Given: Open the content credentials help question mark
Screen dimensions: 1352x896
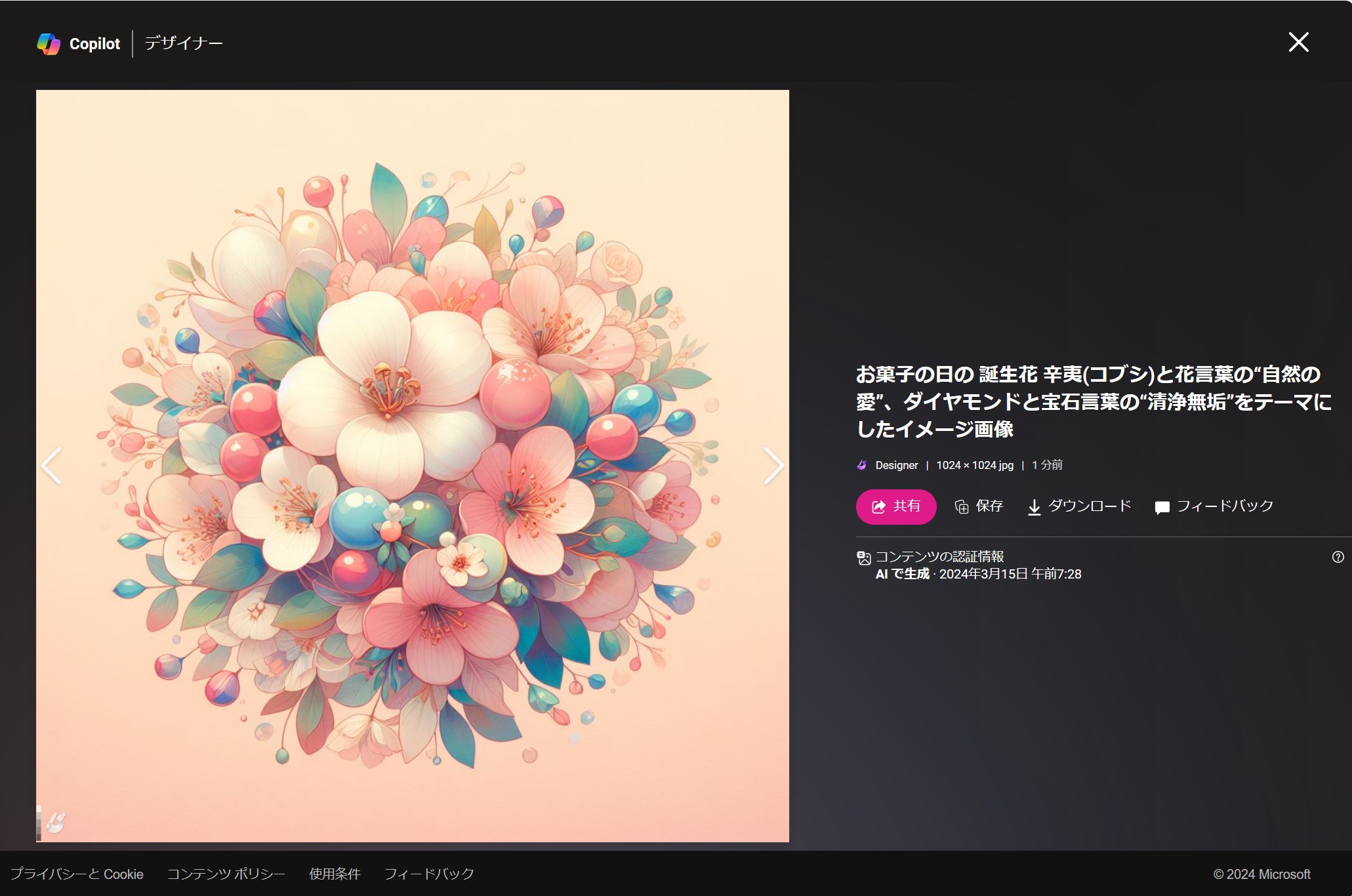Looking at the screenshot, I should (x=1338, y=557).
